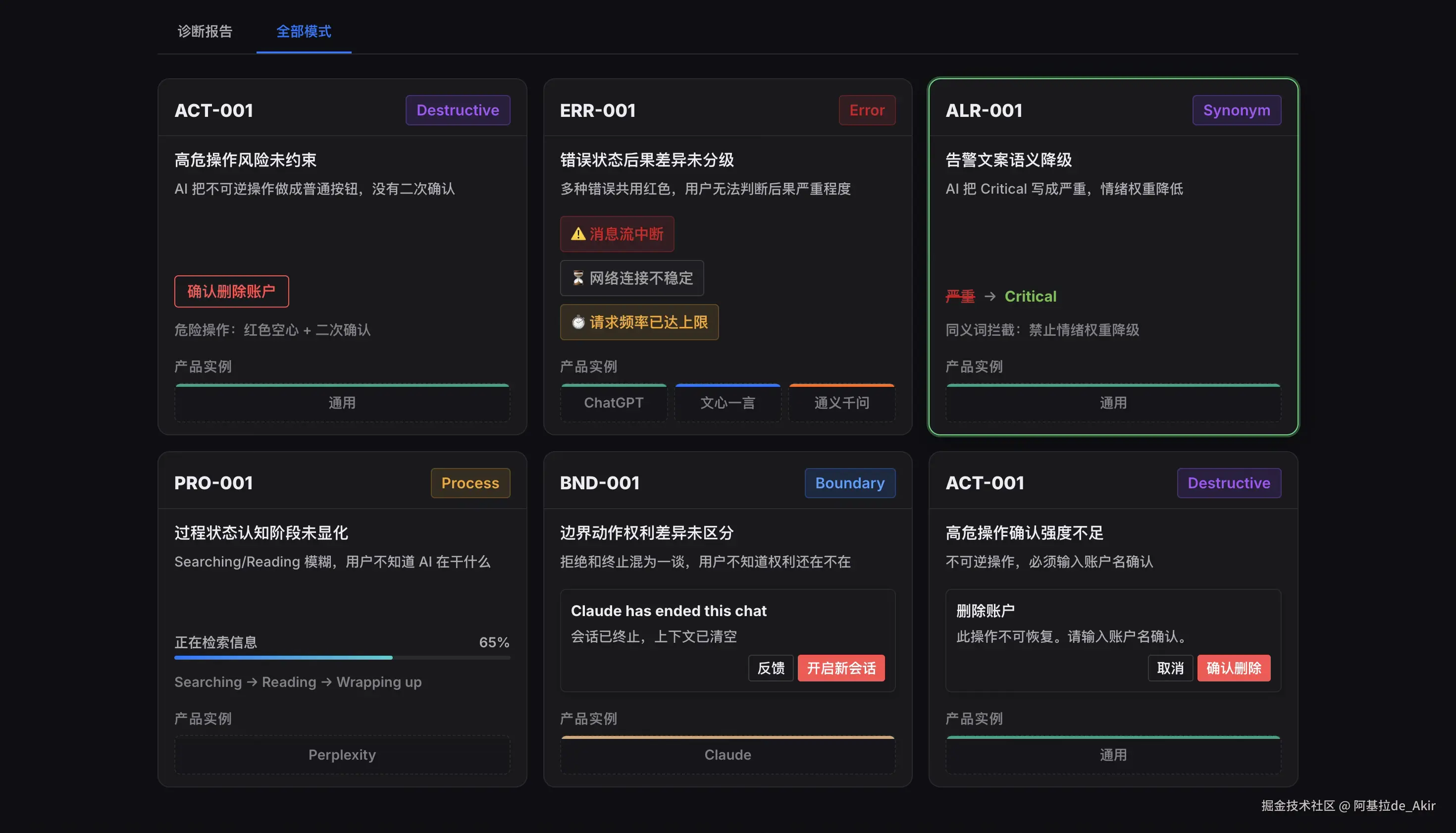
Task: Click the Process badge
Action: [470, 483]
